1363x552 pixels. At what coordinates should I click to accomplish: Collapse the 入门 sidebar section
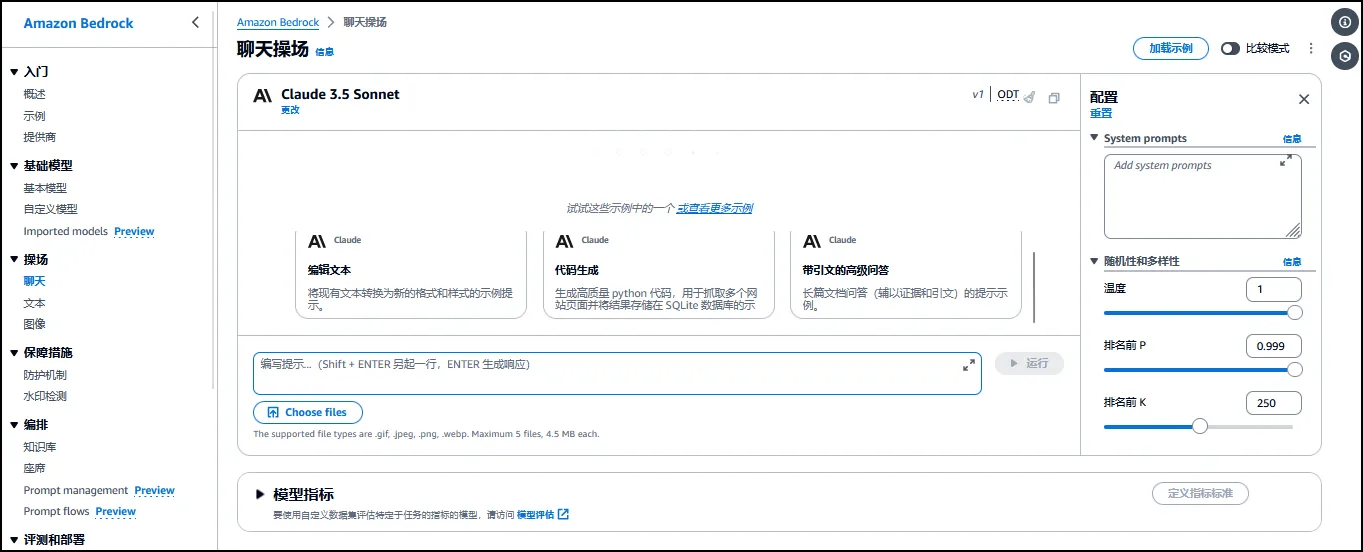pos(14,72)
